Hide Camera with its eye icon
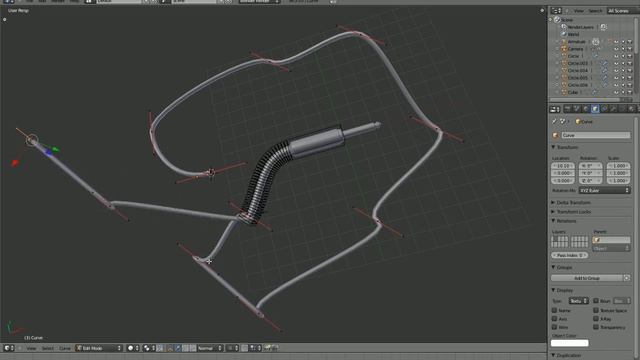This screenshot has width=640, height=360. point(616,49)
